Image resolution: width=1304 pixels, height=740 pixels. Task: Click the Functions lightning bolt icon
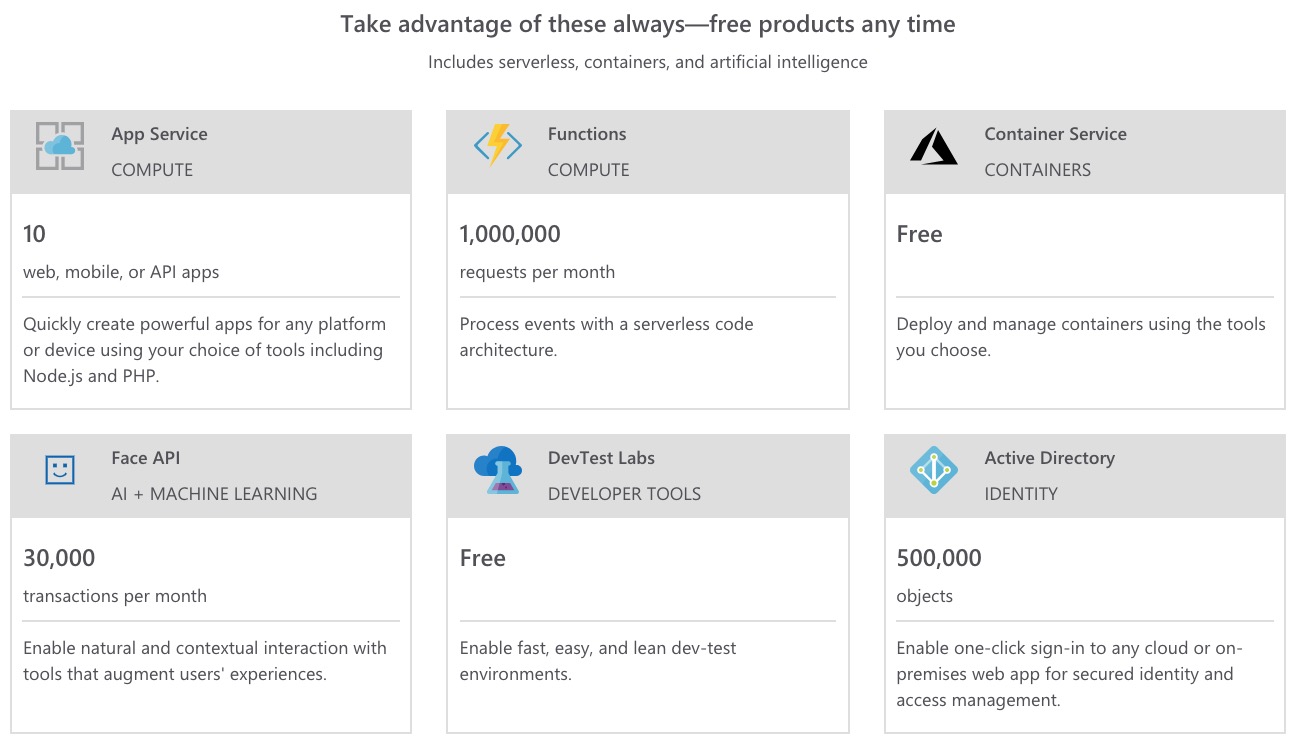click(x=497, y=146)
